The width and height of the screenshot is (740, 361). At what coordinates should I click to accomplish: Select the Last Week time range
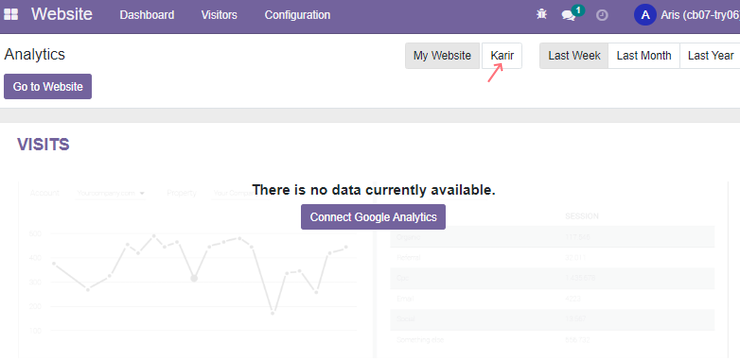pos(574,56)
